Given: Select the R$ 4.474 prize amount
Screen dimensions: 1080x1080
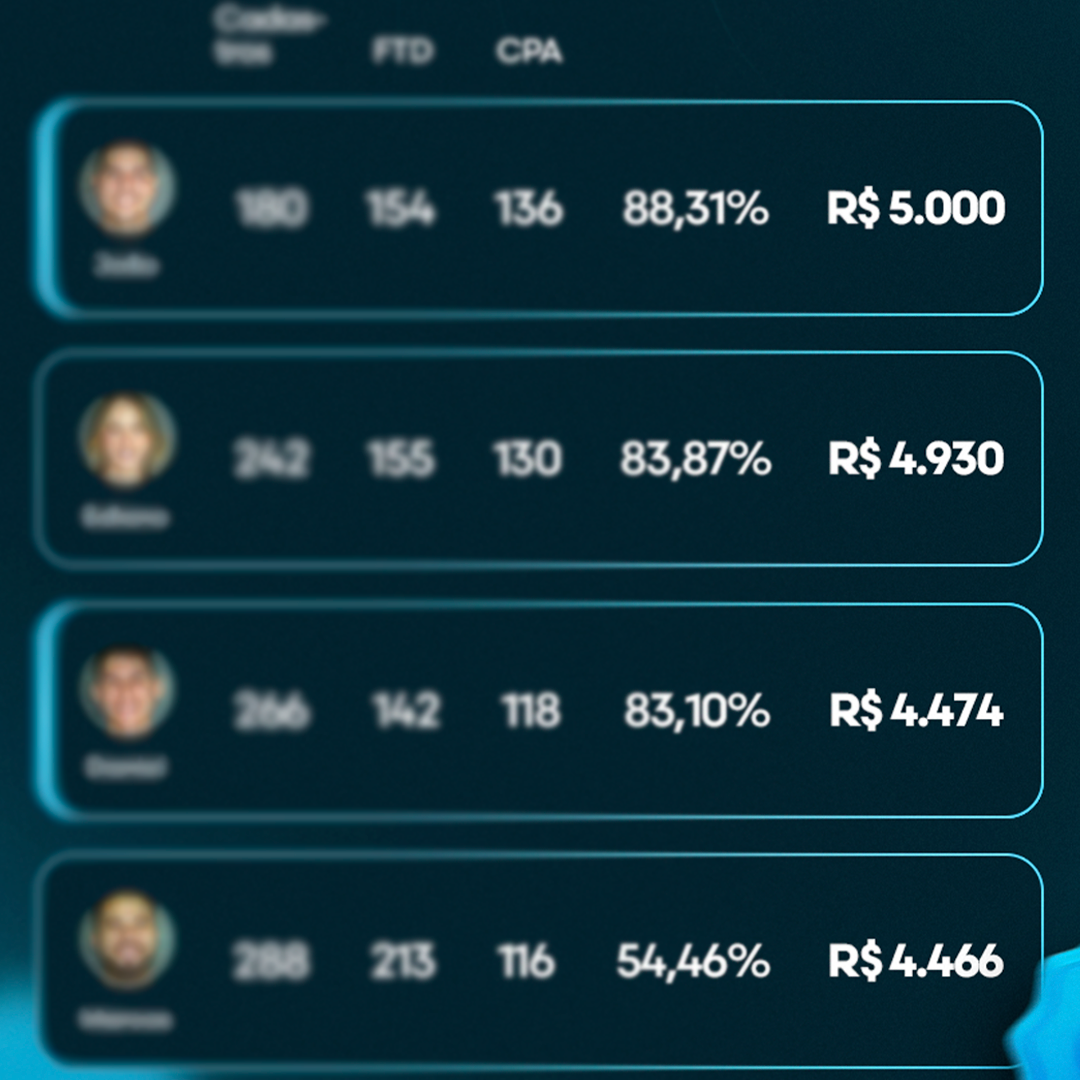Looking at the screenshot, I should click(x=916, y=712).
